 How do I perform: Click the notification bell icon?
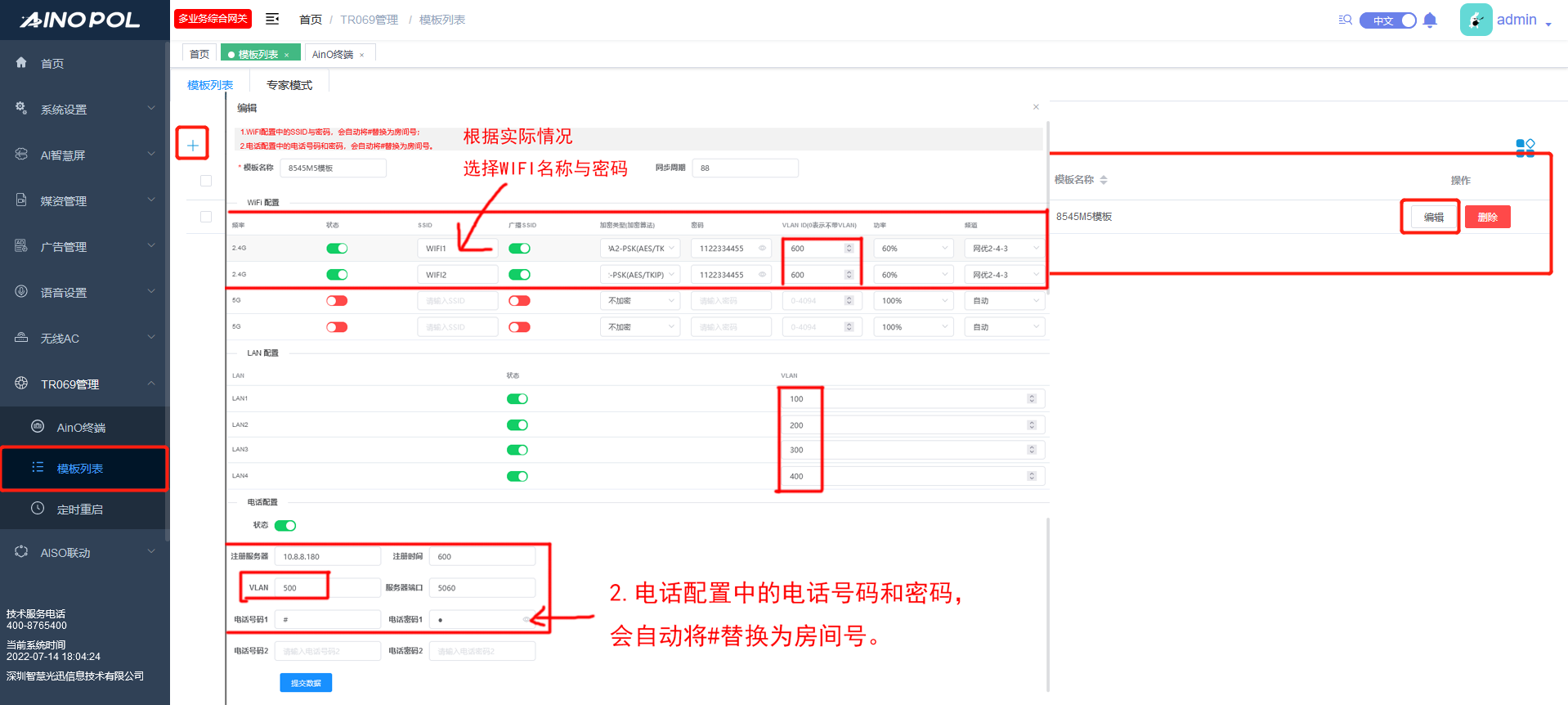1429,20
